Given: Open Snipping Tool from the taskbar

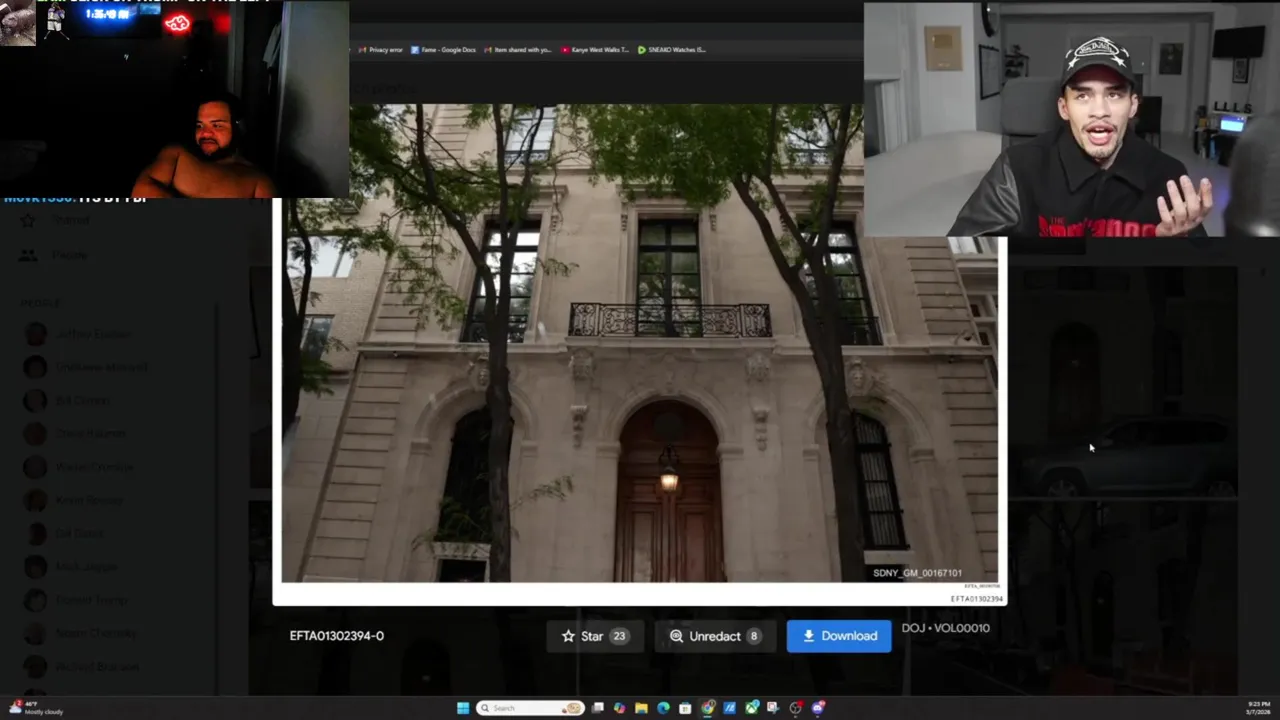Looking at the screenshot, I should pos(773,708).
